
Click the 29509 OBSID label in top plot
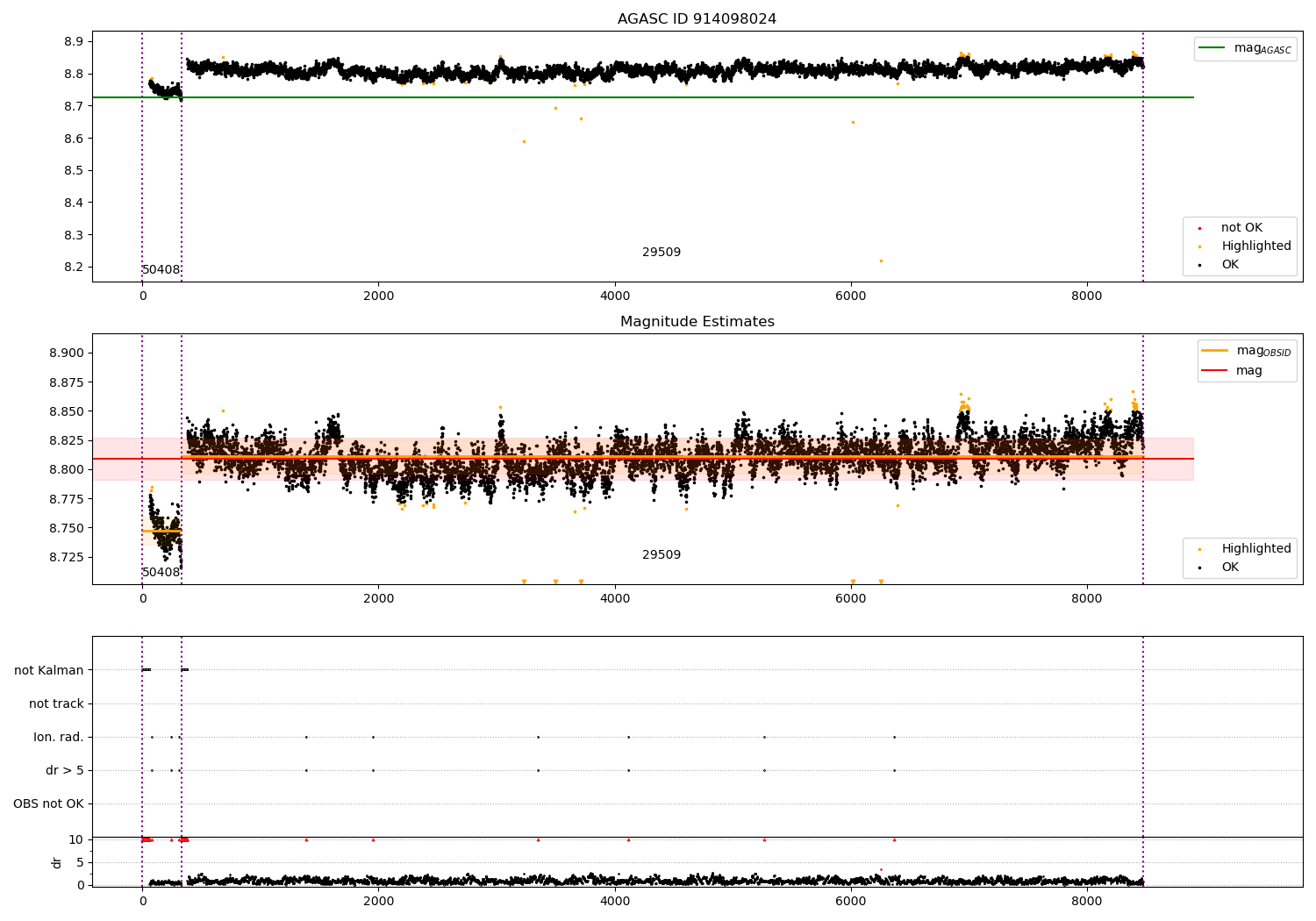pyautogui.click(x=662, y=253)
